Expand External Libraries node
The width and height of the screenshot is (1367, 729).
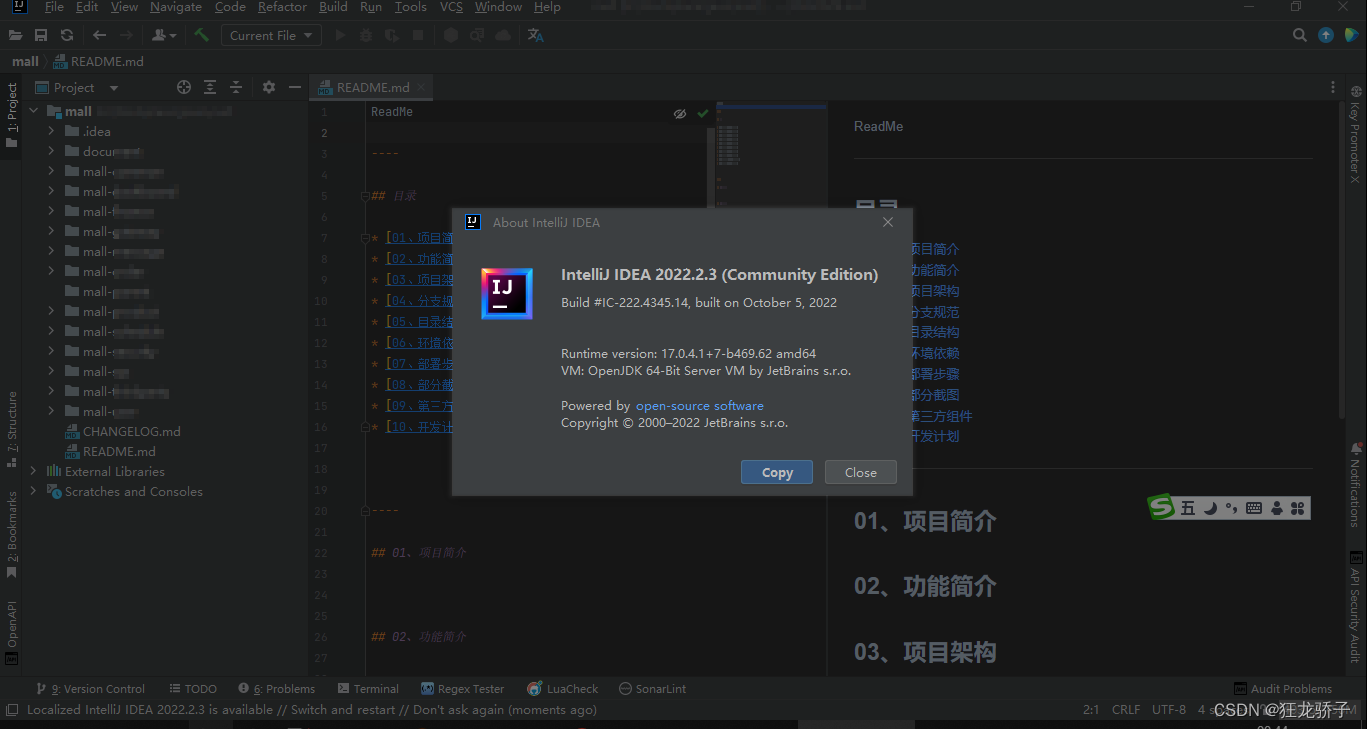pyautogui.click(x=34, y=471)
